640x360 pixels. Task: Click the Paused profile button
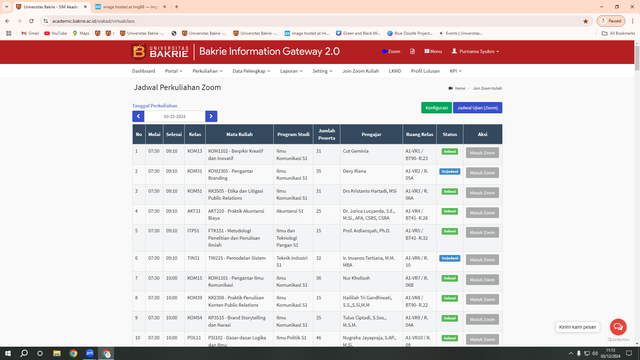[x=611, y=21]
